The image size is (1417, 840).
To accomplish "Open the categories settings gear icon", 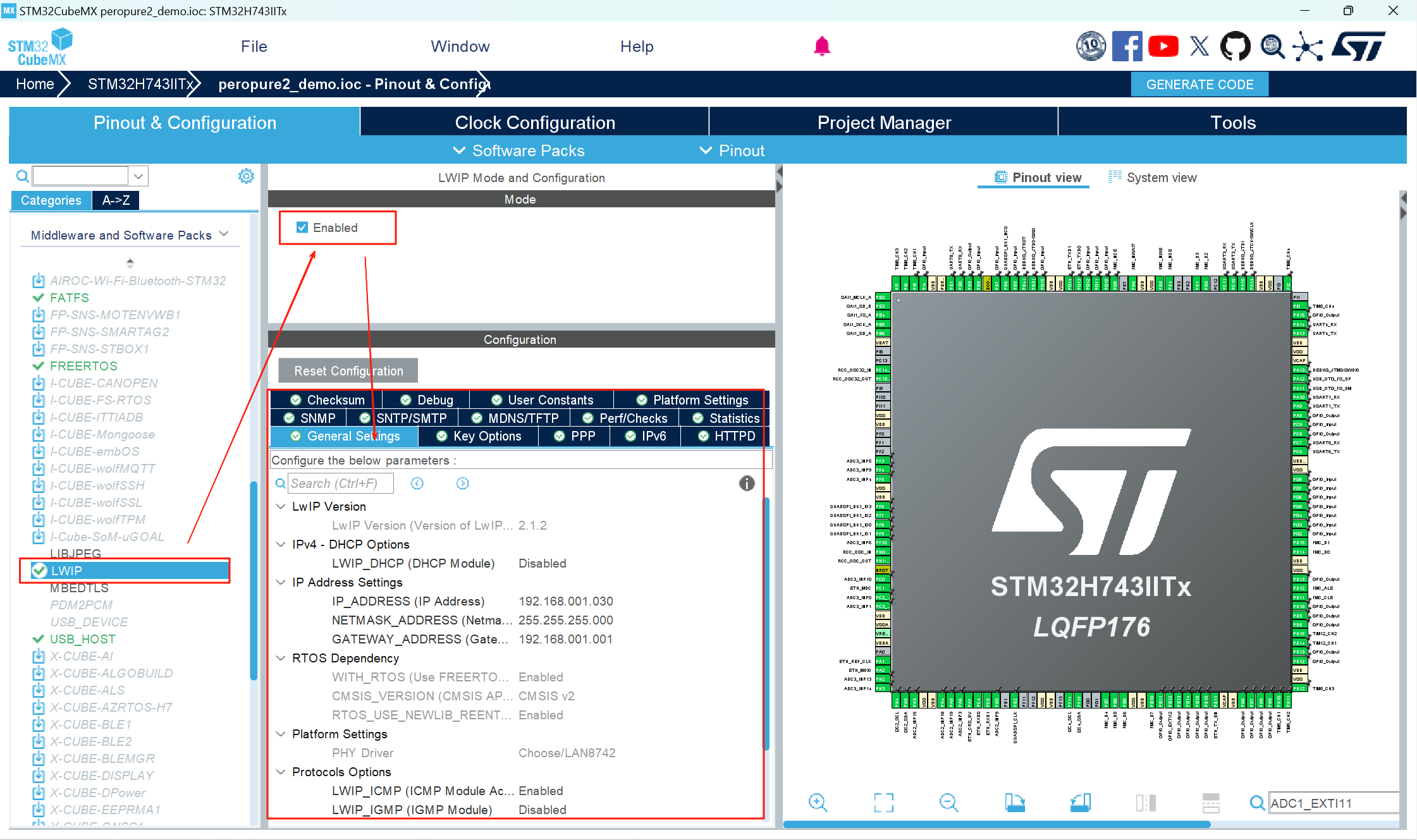I will [246, 176].
